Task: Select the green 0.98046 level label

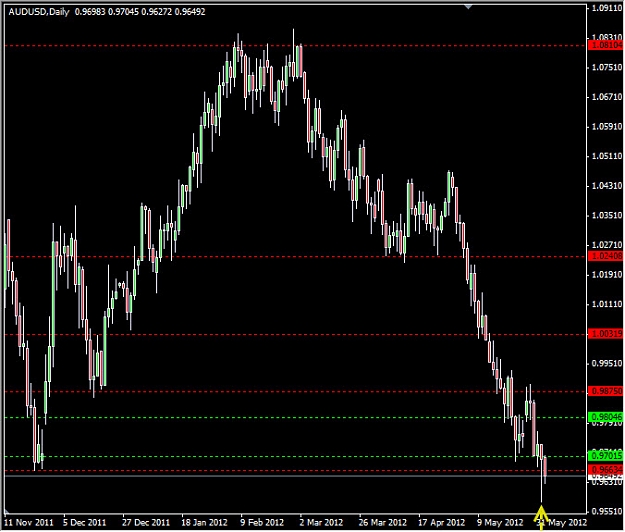Action: tap(606, 417)
